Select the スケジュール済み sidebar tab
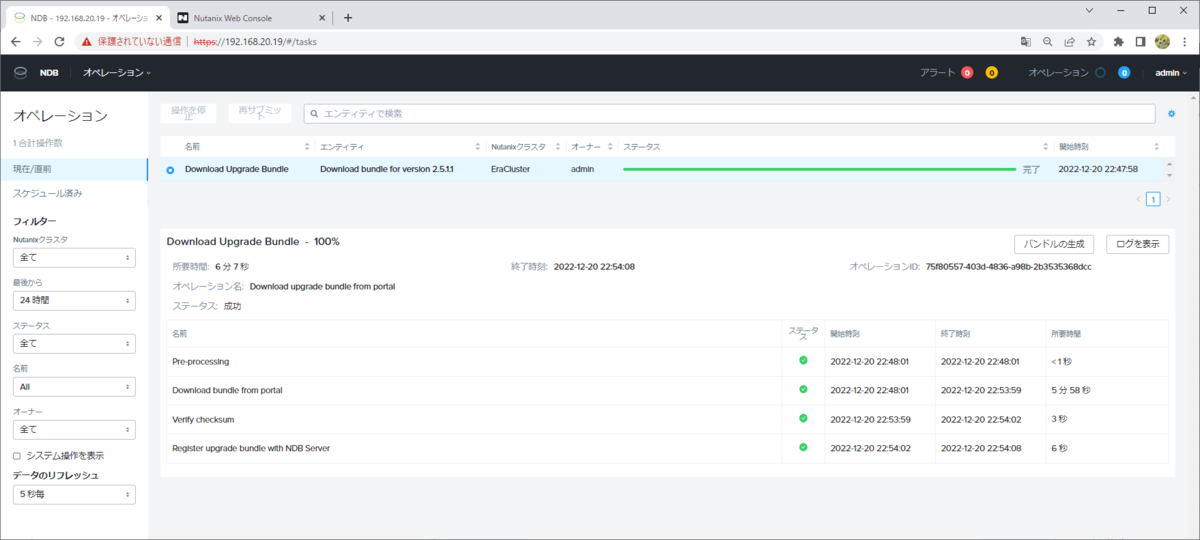This screenshot has width=1200, height=540. [x=74, y=192]
